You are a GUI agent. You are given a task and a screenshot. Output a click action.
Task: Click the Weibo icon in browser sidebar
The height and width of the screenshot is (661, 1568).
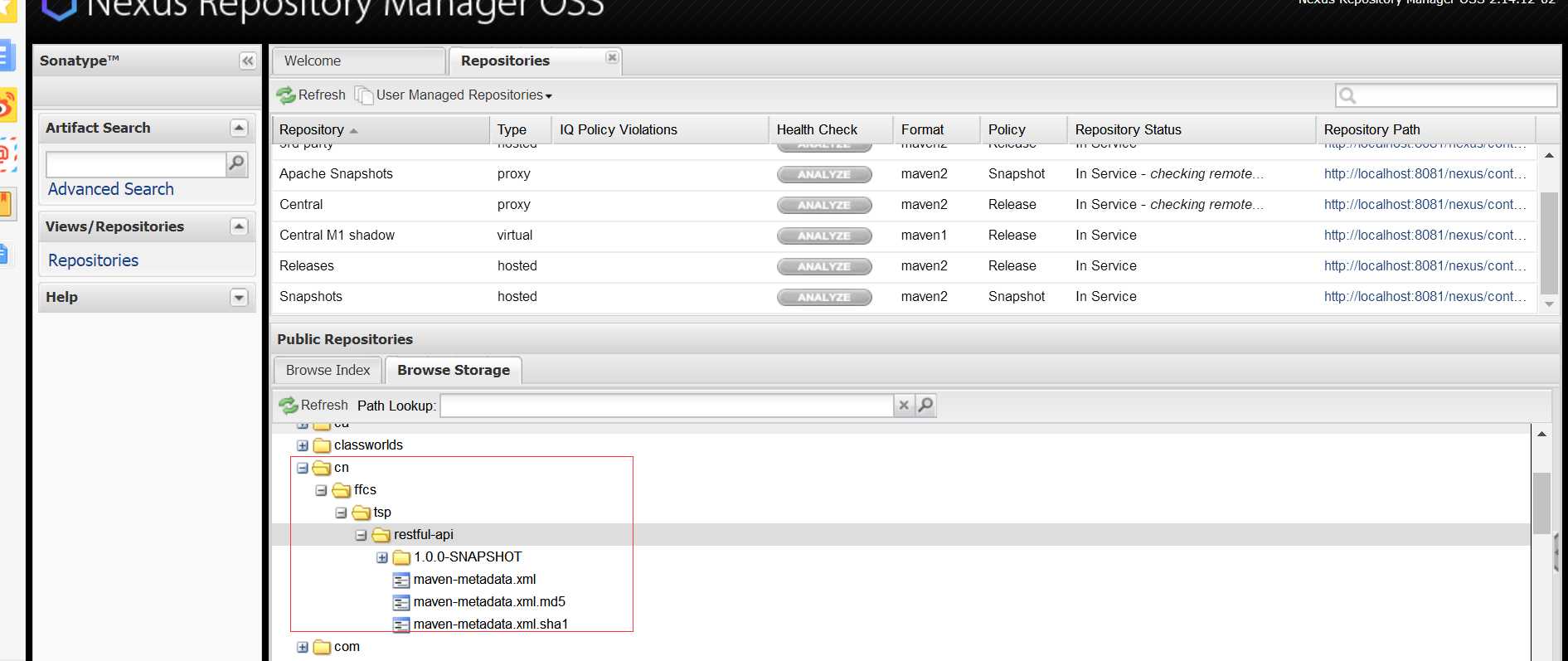pos(7,106)
